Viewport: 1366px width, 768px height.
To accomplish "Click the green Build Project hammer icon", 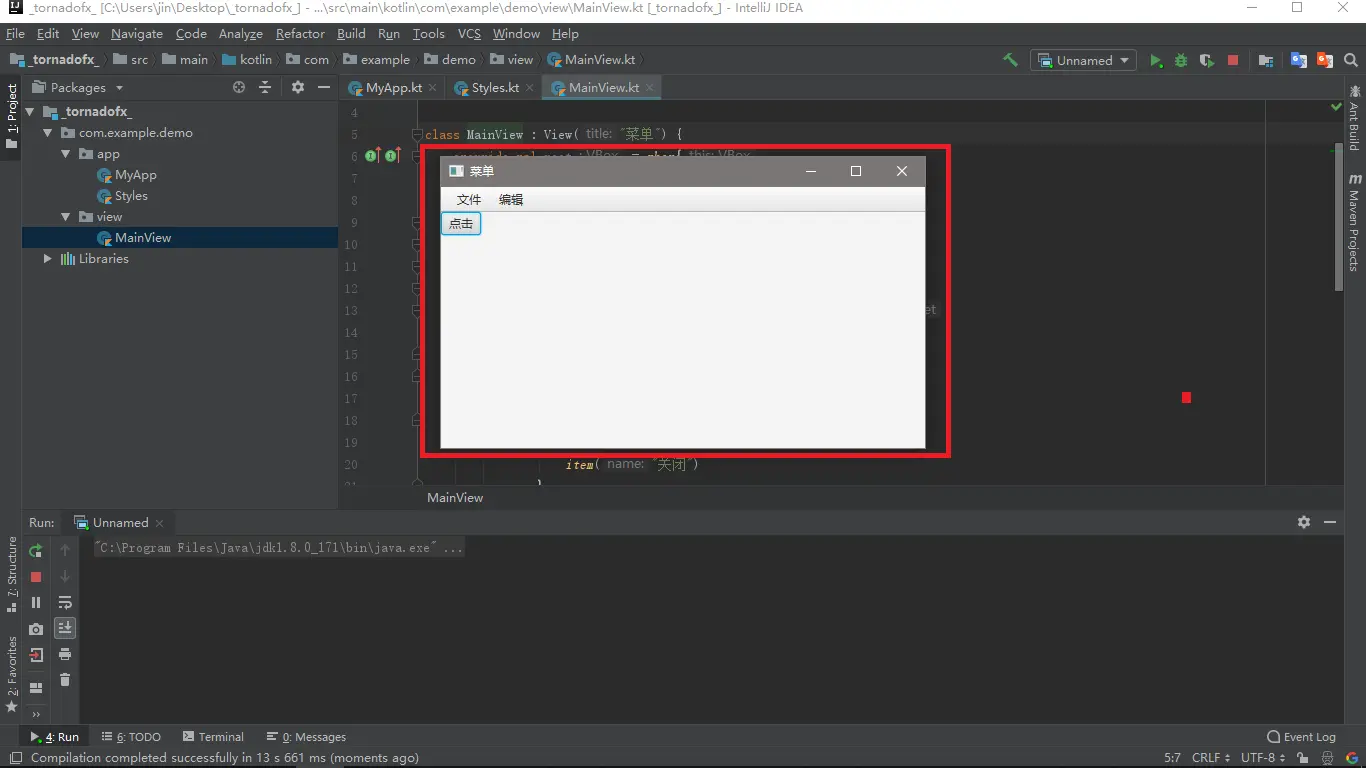I will tap(1010, 60).
